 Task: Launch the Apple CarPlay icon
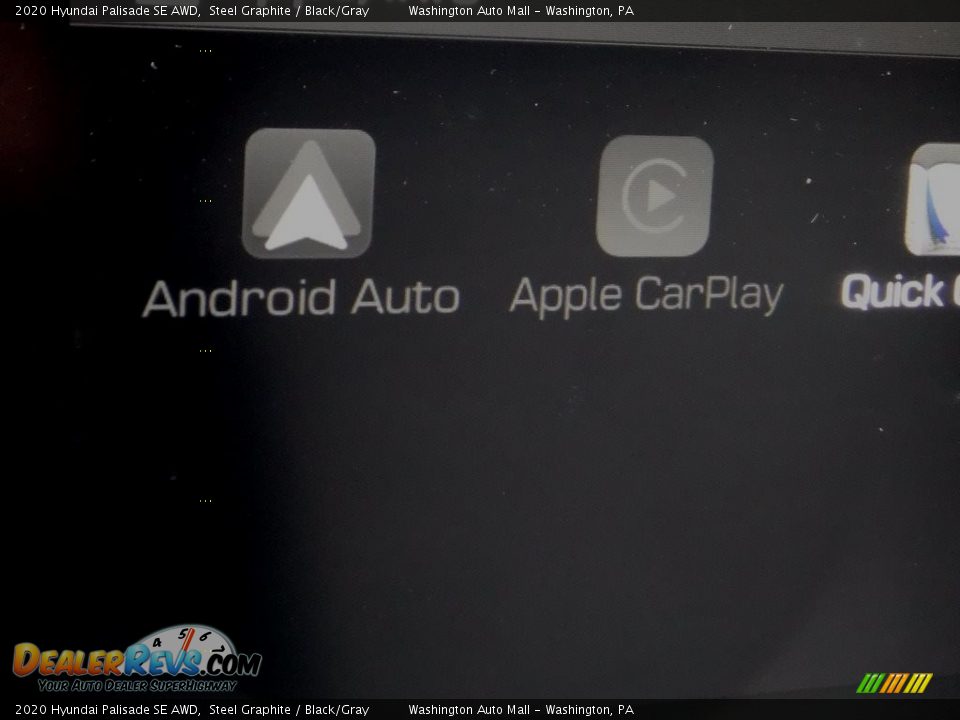click(x=654, y=196)
